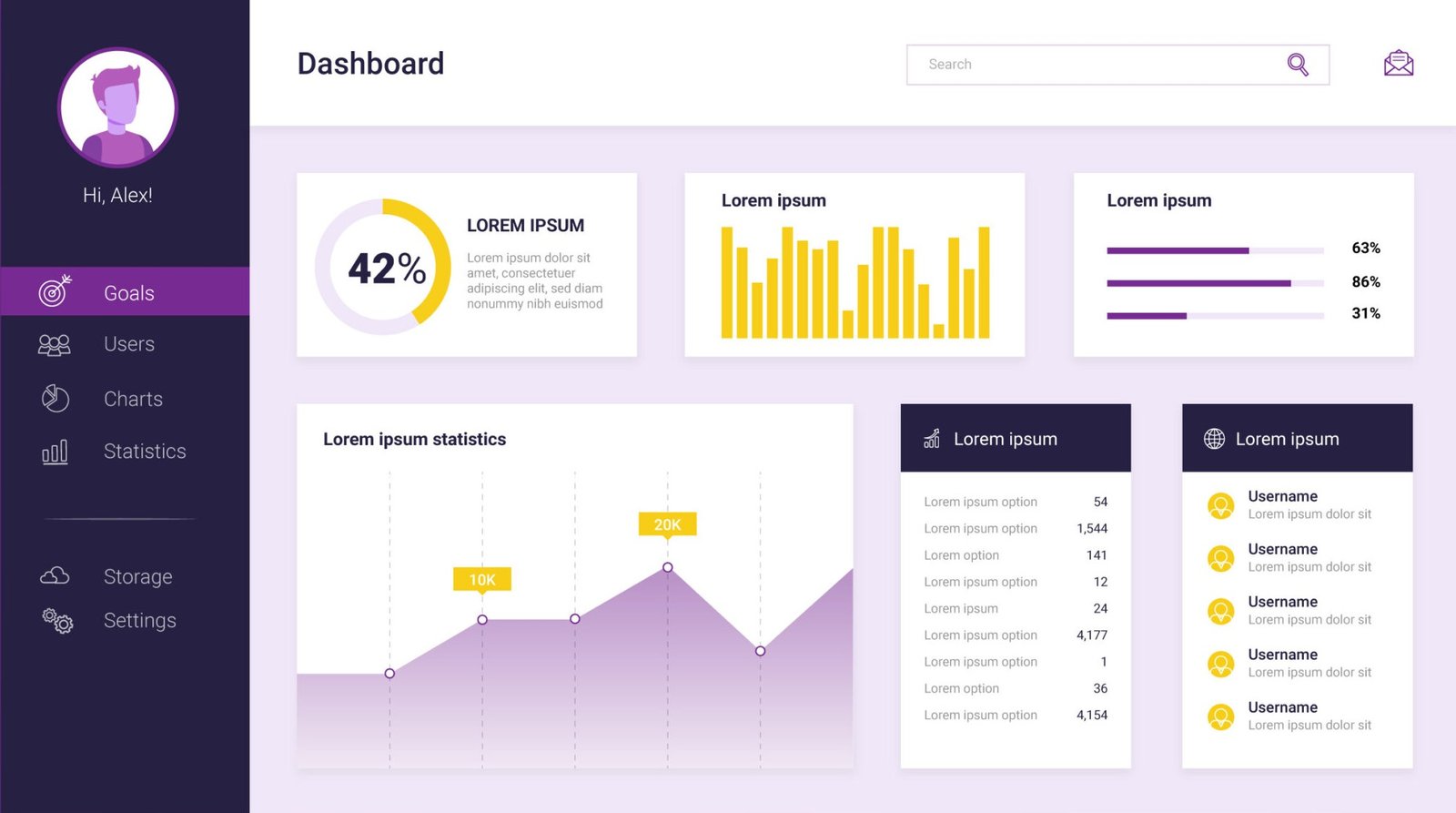Click the 20K data point label
The height and width of the screenshot is (813, 1456).
[x=667, y=524]
